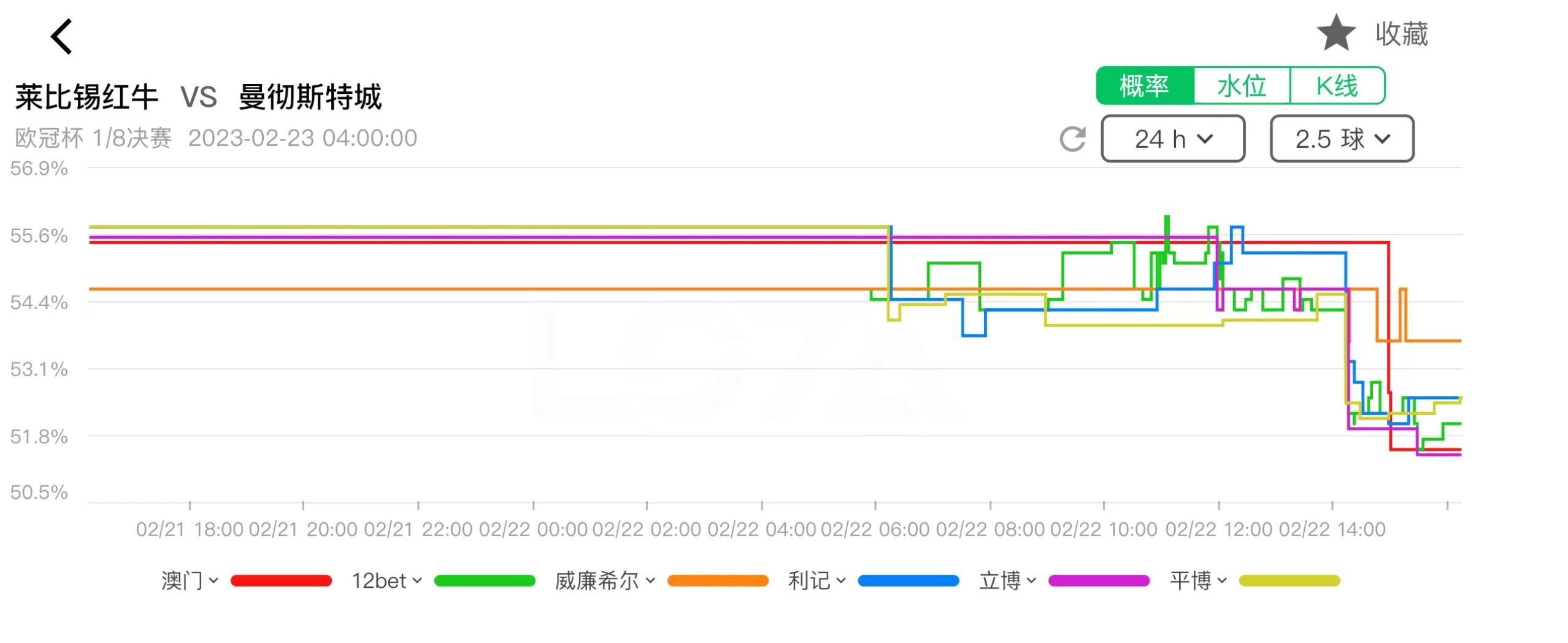This screenshot has width=1568, height=643.
Task: Toggle the green 12bet legend line
Action: (485, 581)
